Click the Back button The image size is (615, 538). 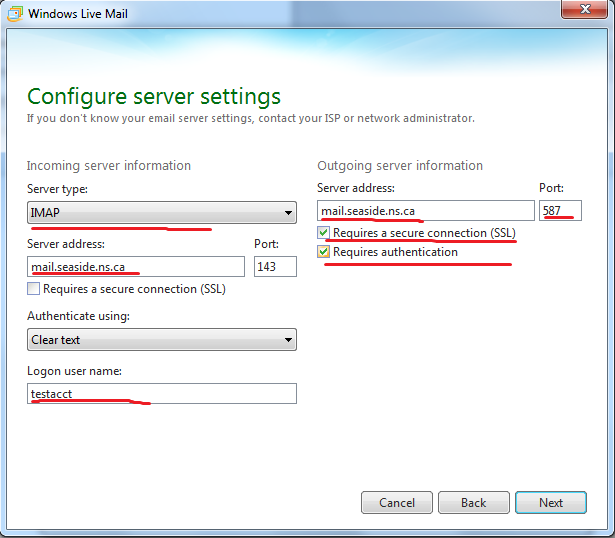(x=473, y=502)
